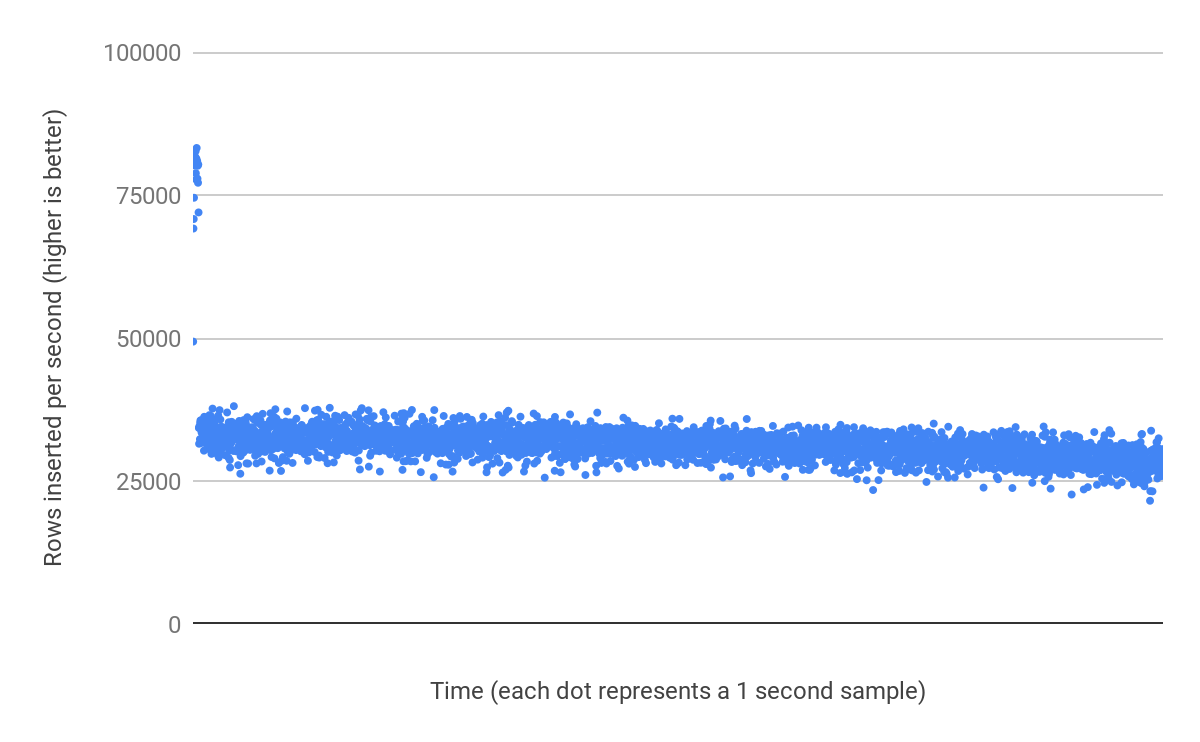This screenshot has height=742, width=1200.
Task: Click the 50000 y-axis tick label
Action: (x=148, y=339)
